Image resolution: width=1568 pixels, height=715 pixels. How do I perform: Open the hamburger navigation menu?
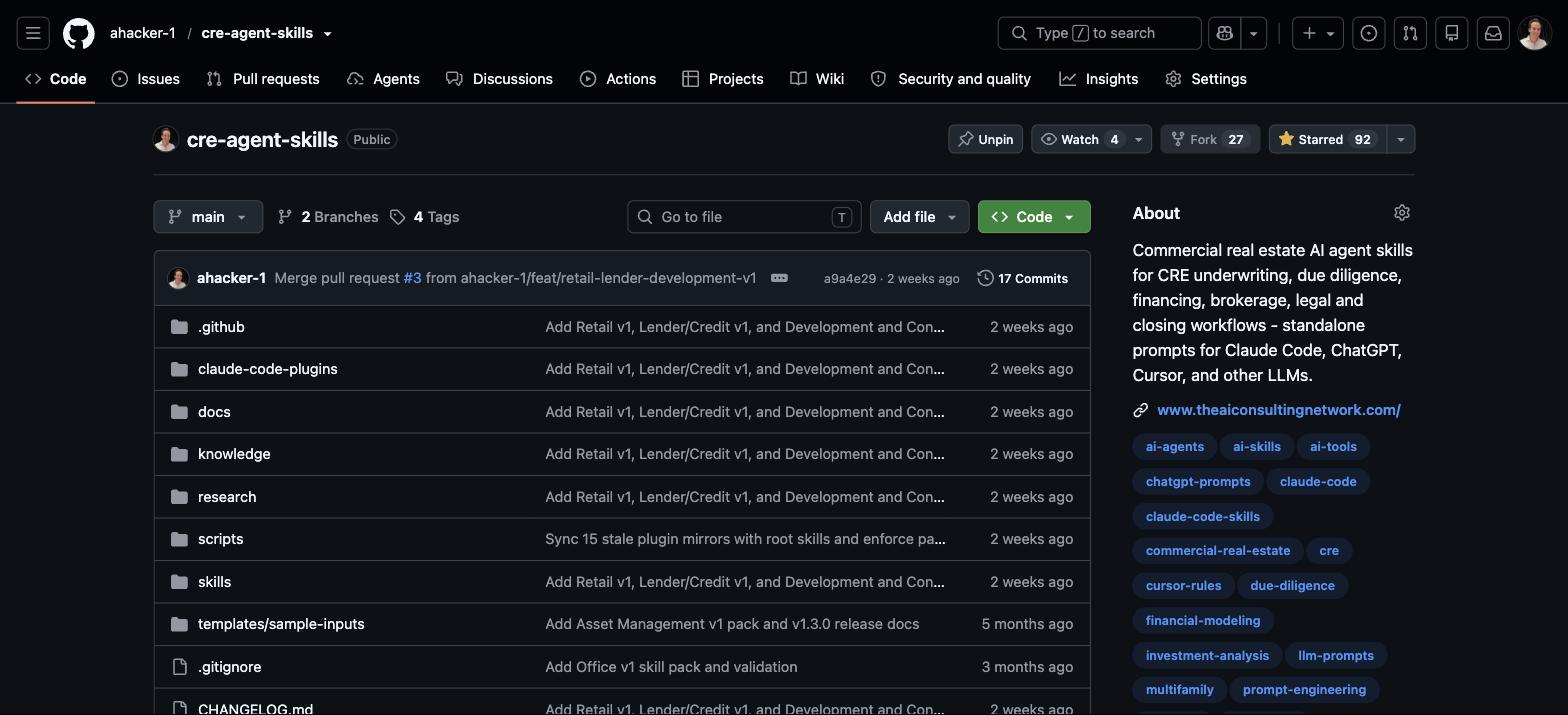[33, 33]
